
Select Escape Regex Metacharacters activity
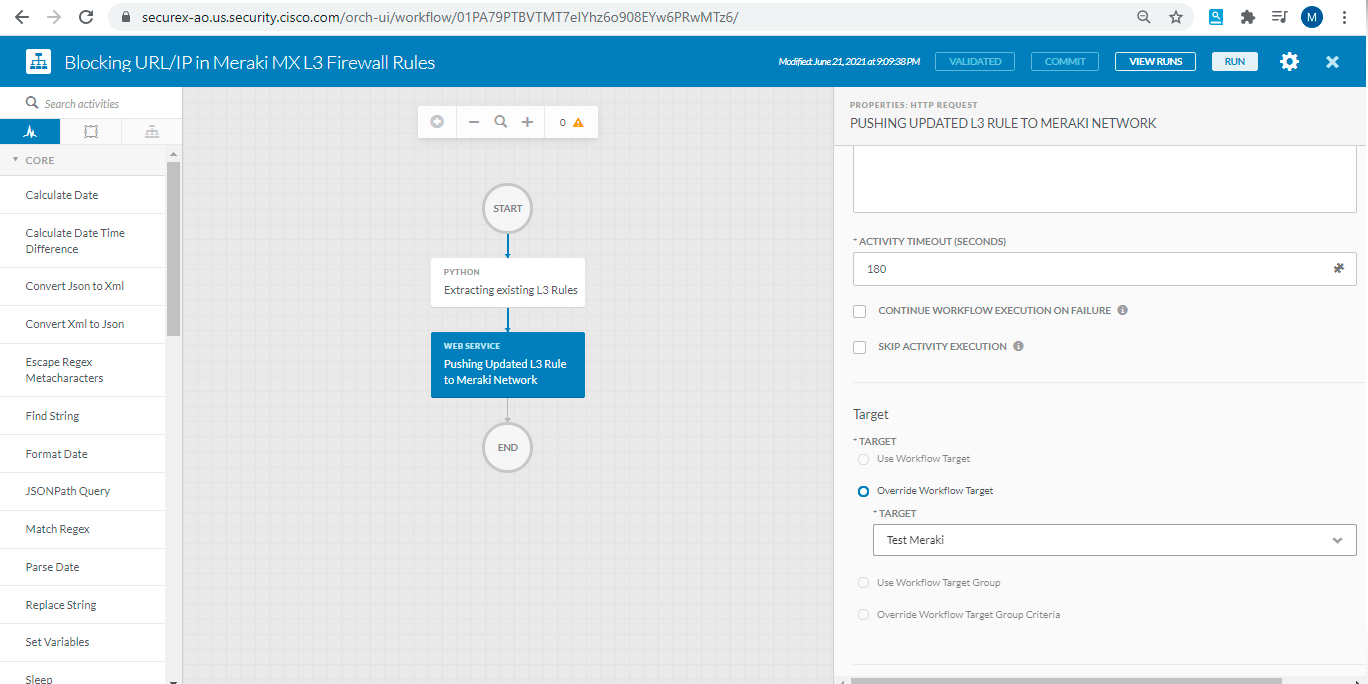[83, 370]
